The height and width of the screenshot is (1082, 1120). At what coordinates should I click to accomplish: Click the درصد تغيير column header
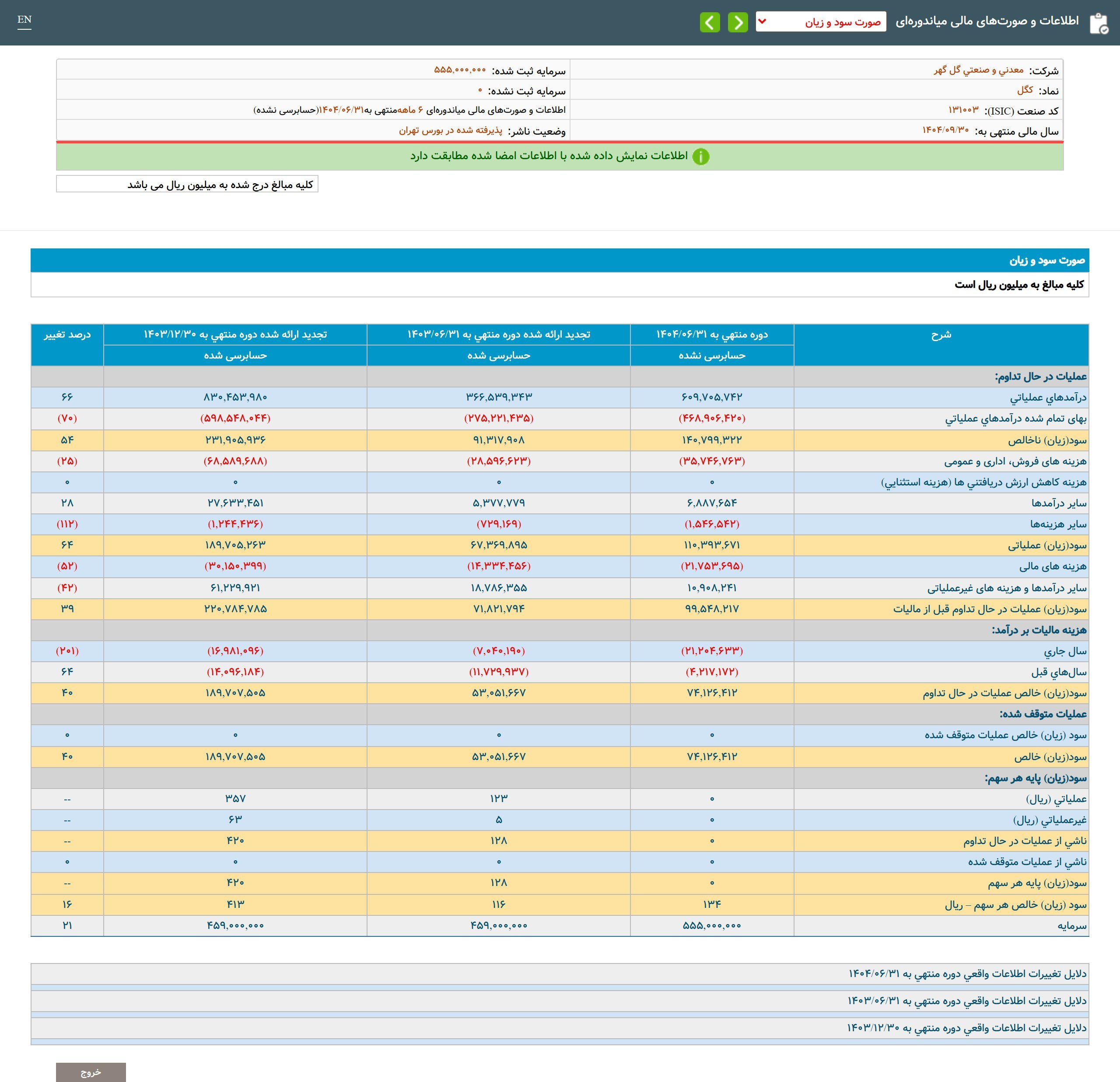coord(67,335)
